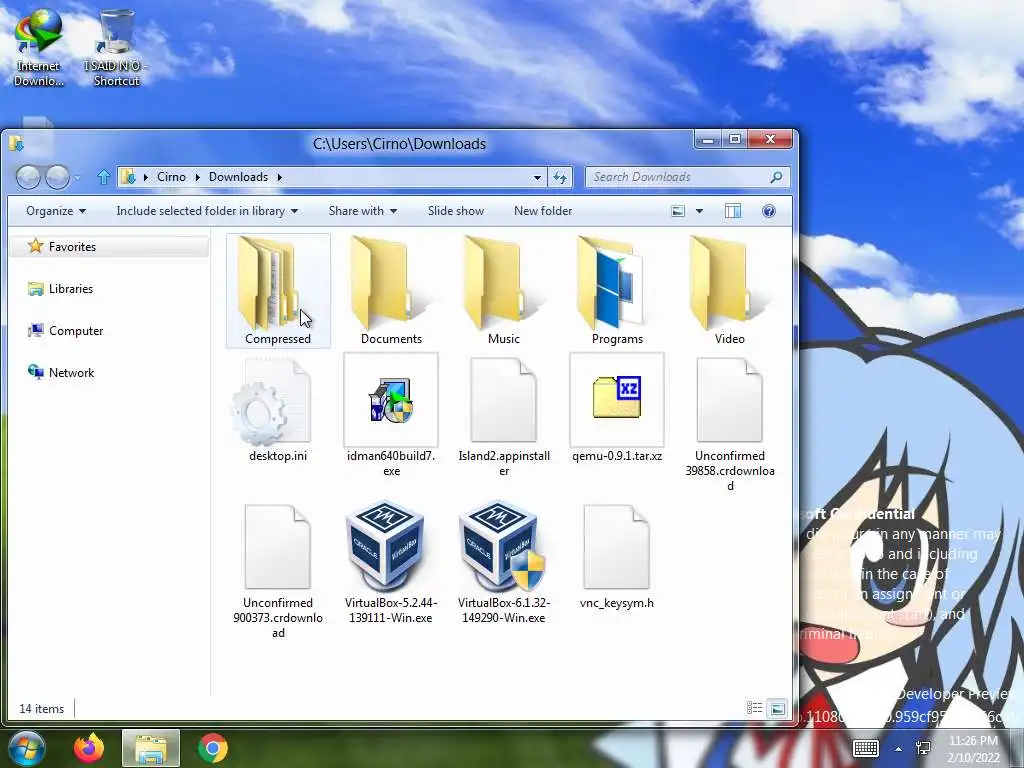Open recent pages dropdown near Forward
Screen dimensions: 1024x768
tap(77, 177)
